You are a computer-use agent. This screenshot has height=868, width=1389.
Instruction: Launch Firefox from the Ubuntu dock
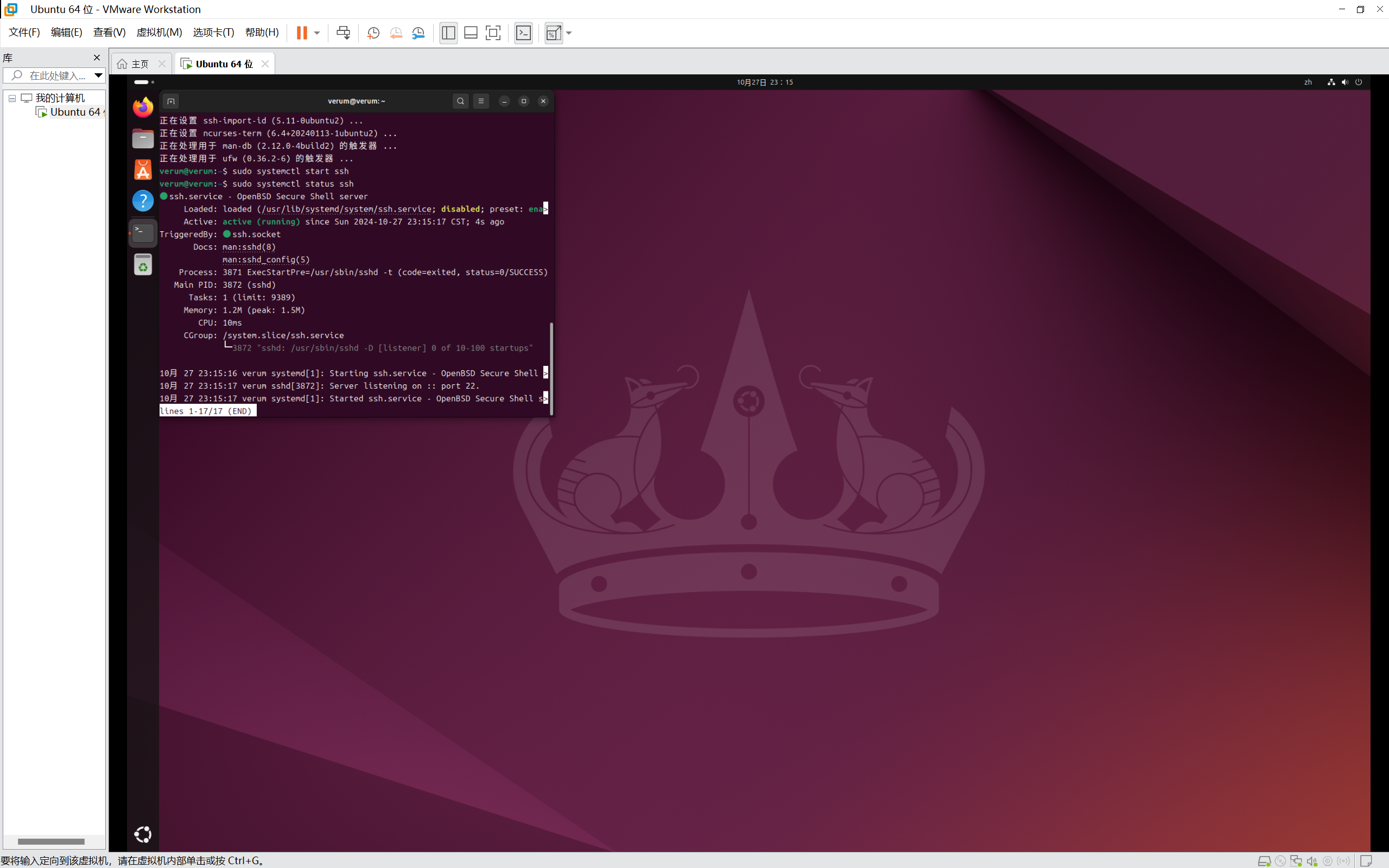(143, 107)
